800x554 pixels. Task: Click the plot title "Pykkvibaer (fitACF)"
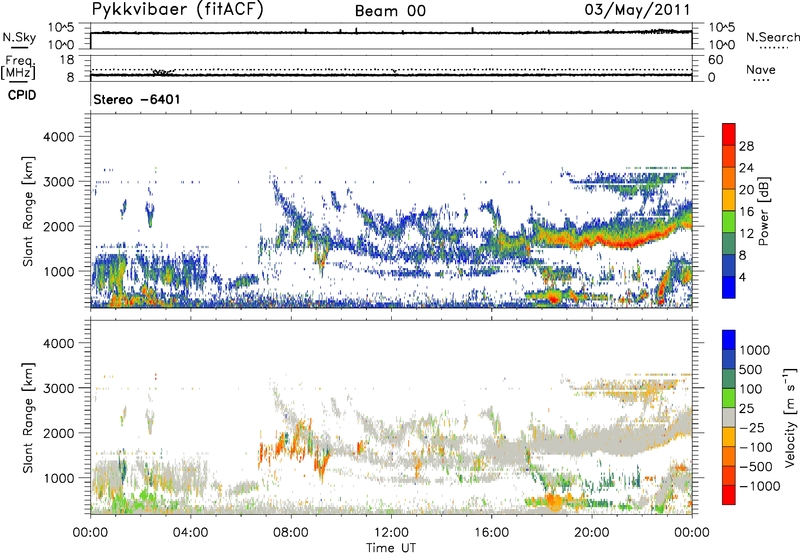click(x=177, y=9)
